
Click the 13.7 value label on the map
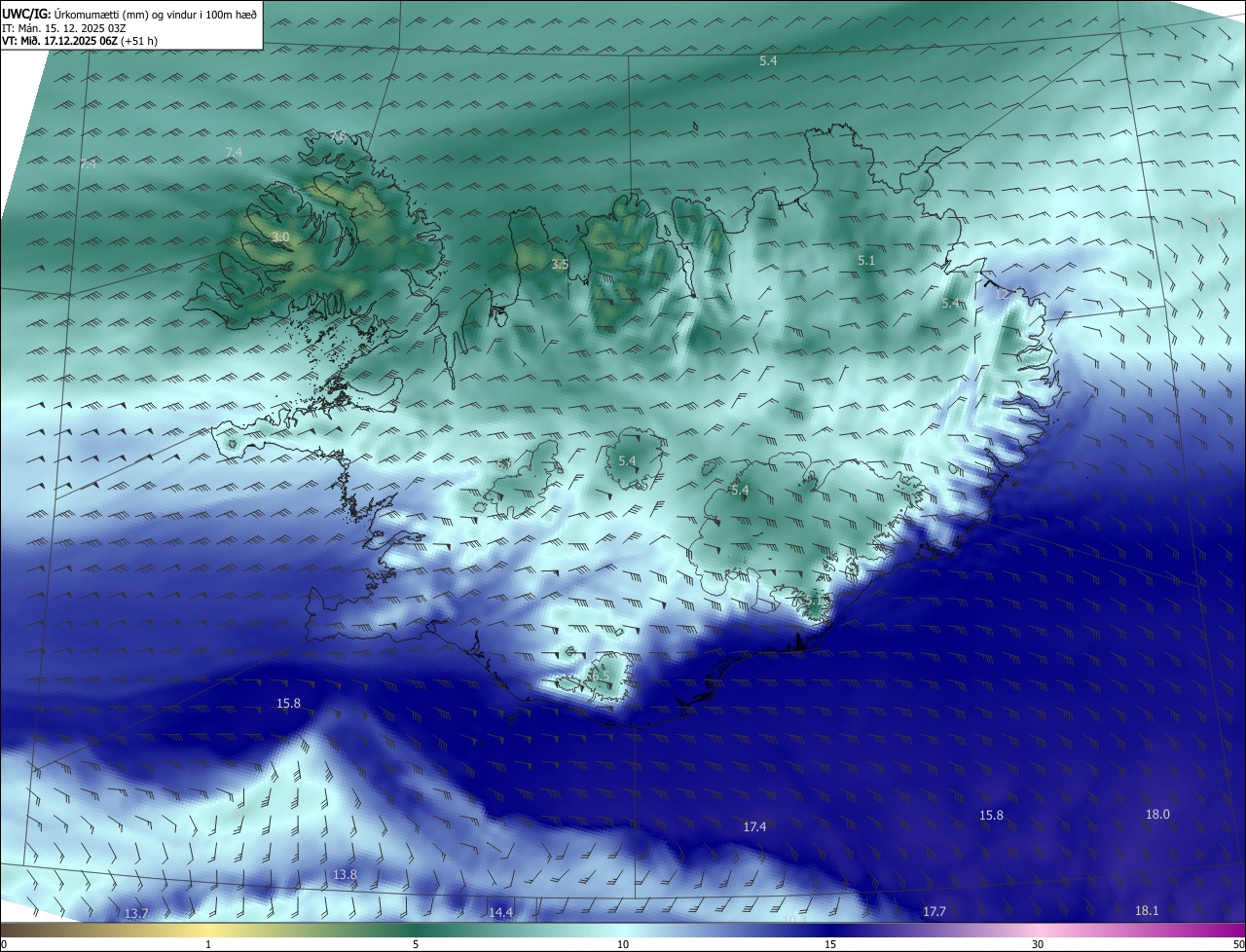(x=136, y=914)
